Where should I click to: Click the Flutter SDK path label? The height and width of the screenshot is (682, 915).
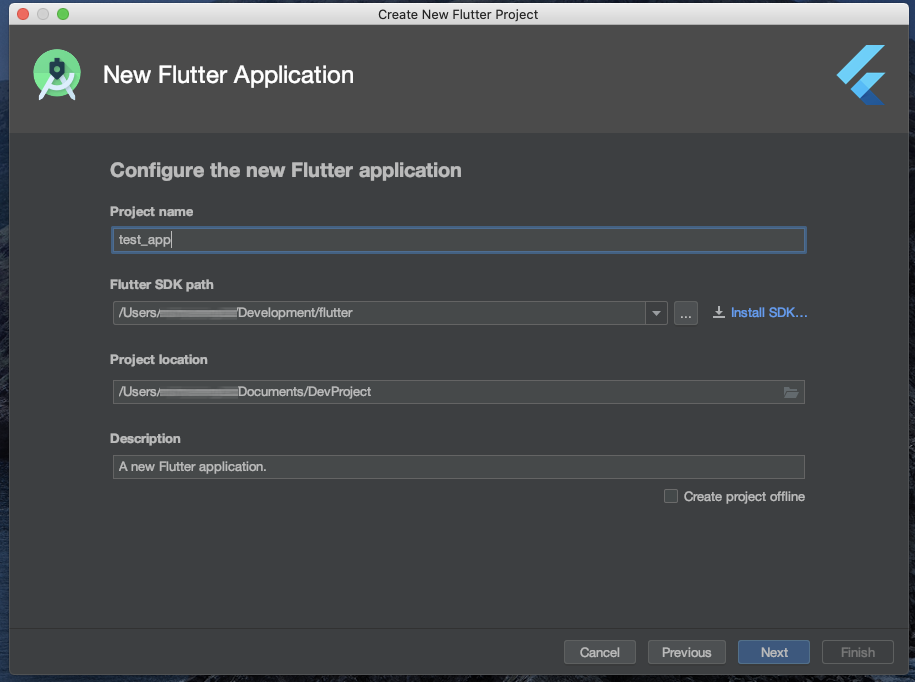point(162,285)
